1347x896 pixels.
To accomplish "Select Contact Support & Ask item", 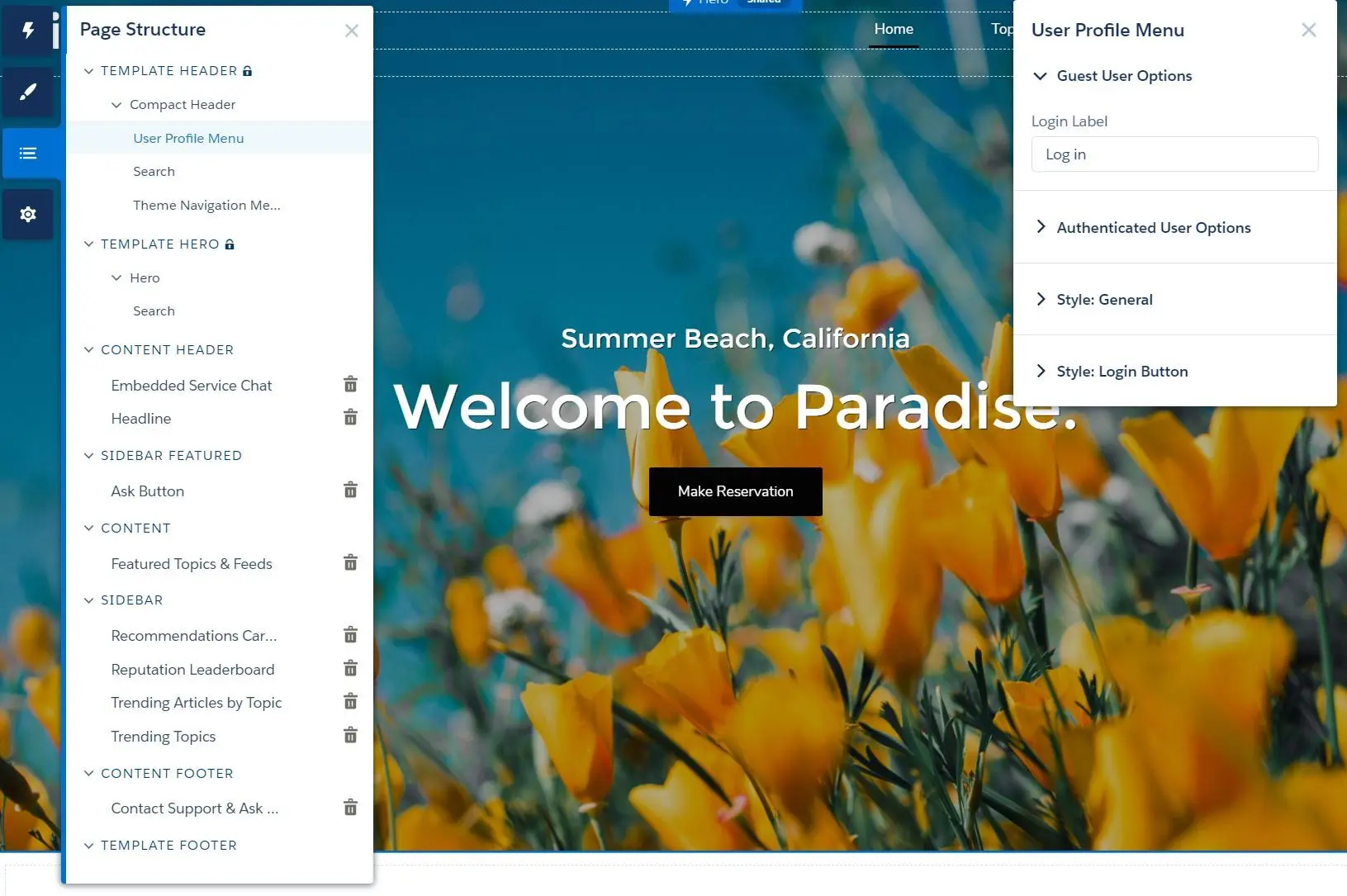I will pyautogui.click(x=195, y=808).
